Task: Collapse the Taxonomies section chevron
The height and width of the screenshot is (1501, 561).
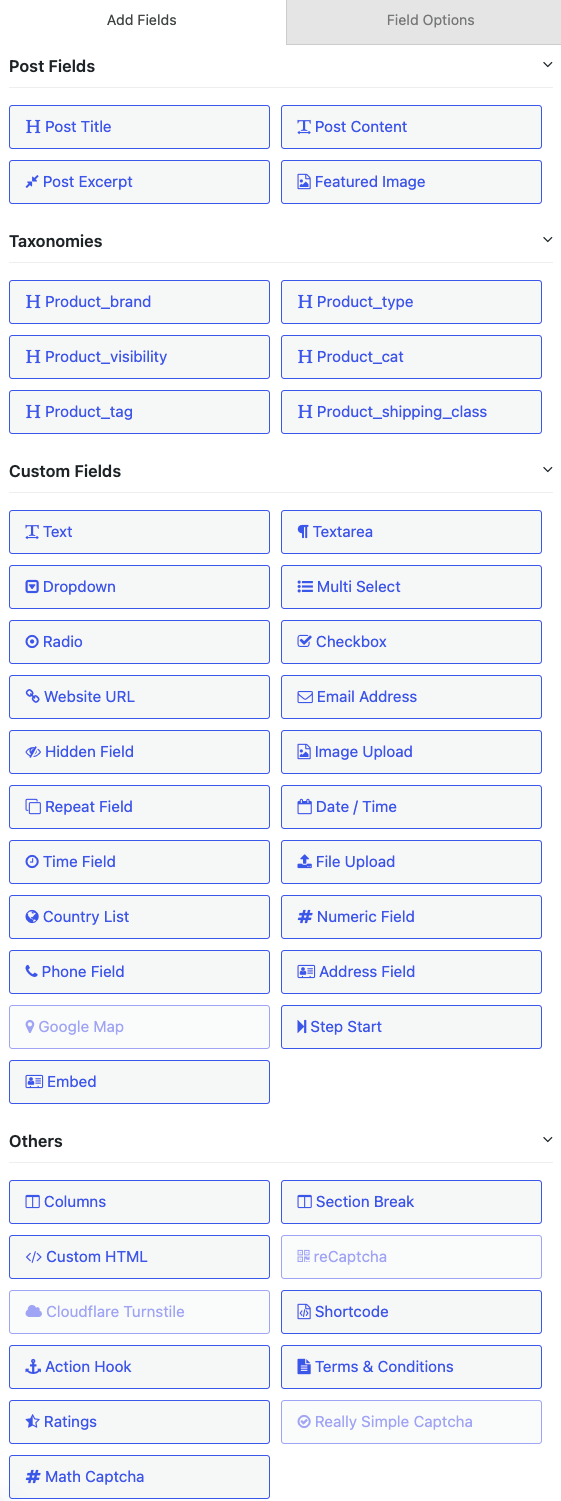Action: click(547, 240)
